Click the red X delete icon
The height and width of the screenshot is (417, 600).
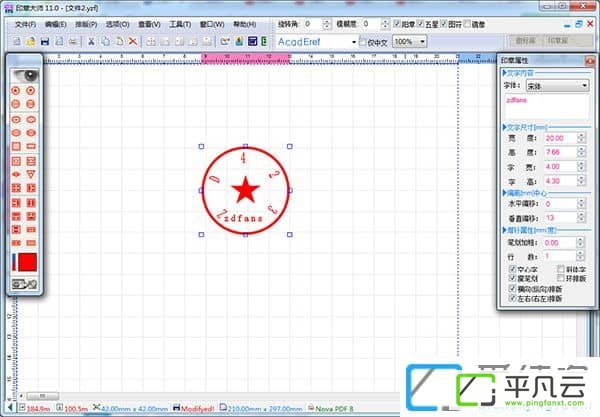click(133, 41)
